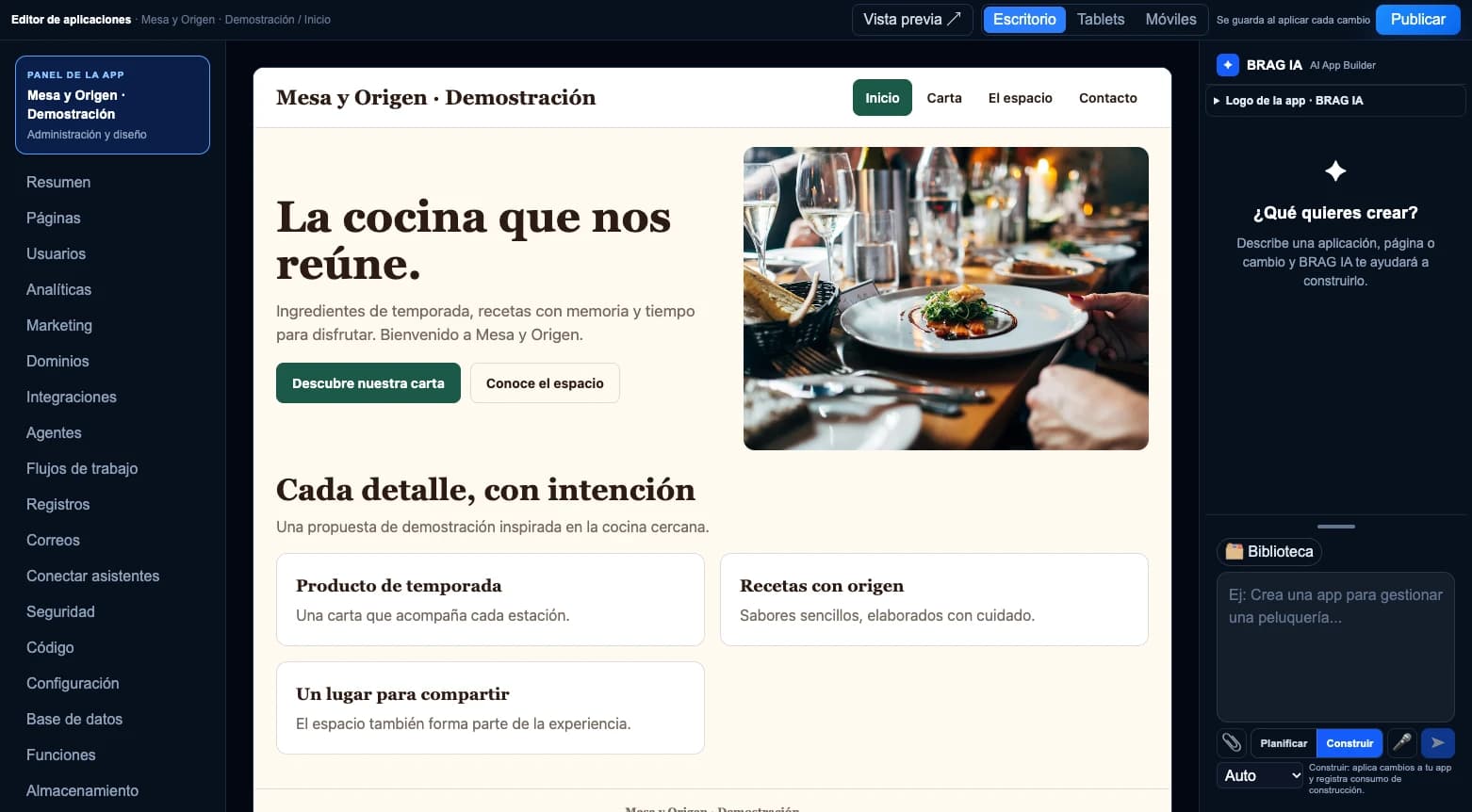Click Descubre nuestra carta button
The image size is (1472, 812).
368,383
